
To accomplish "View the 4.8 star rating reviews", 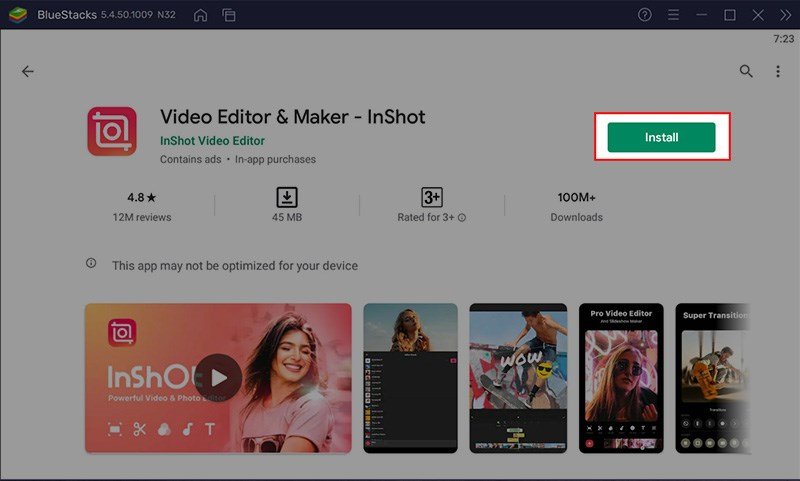I will pos(142,207).
